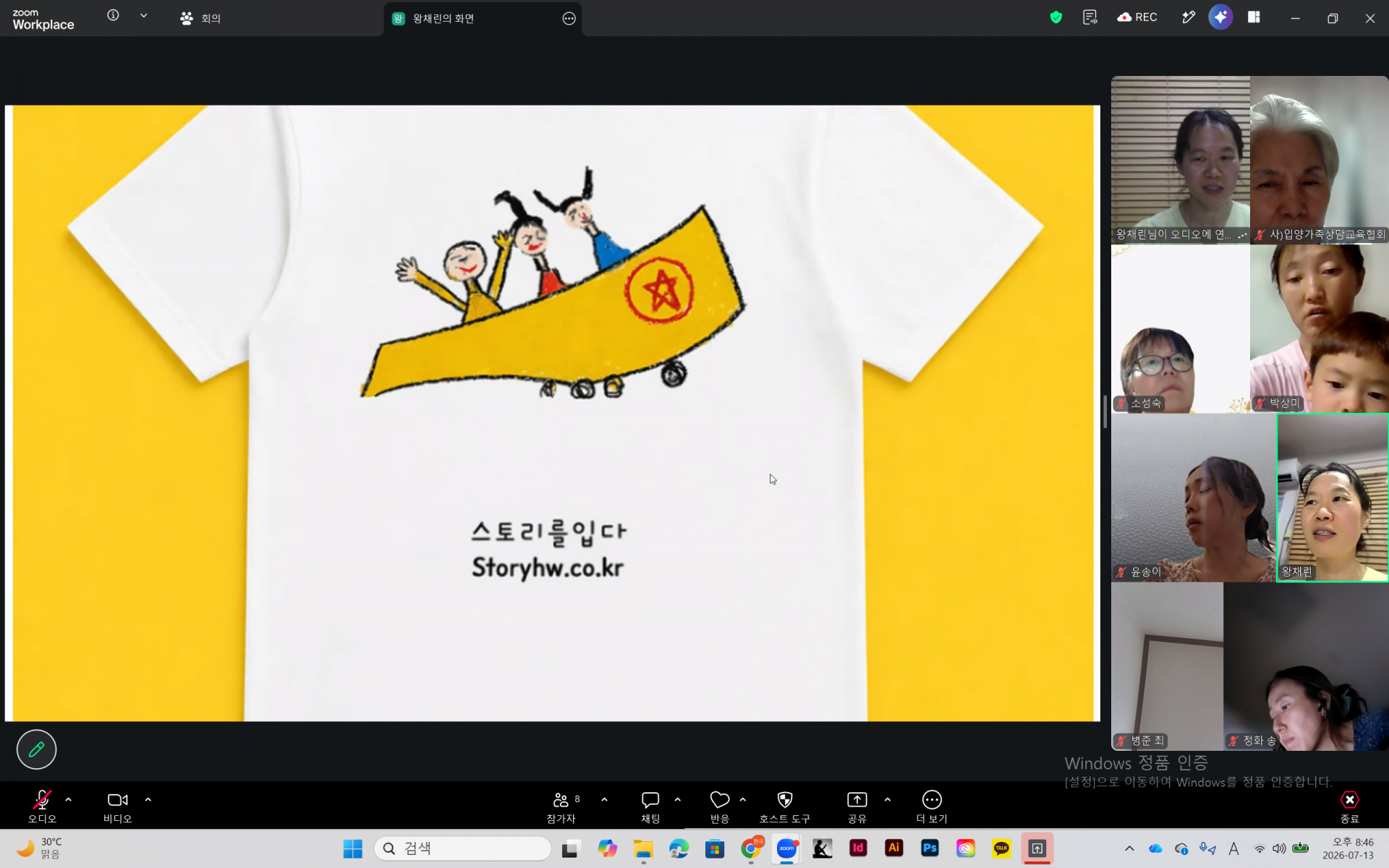Open the green pencil annotate button

coord(36,749)
